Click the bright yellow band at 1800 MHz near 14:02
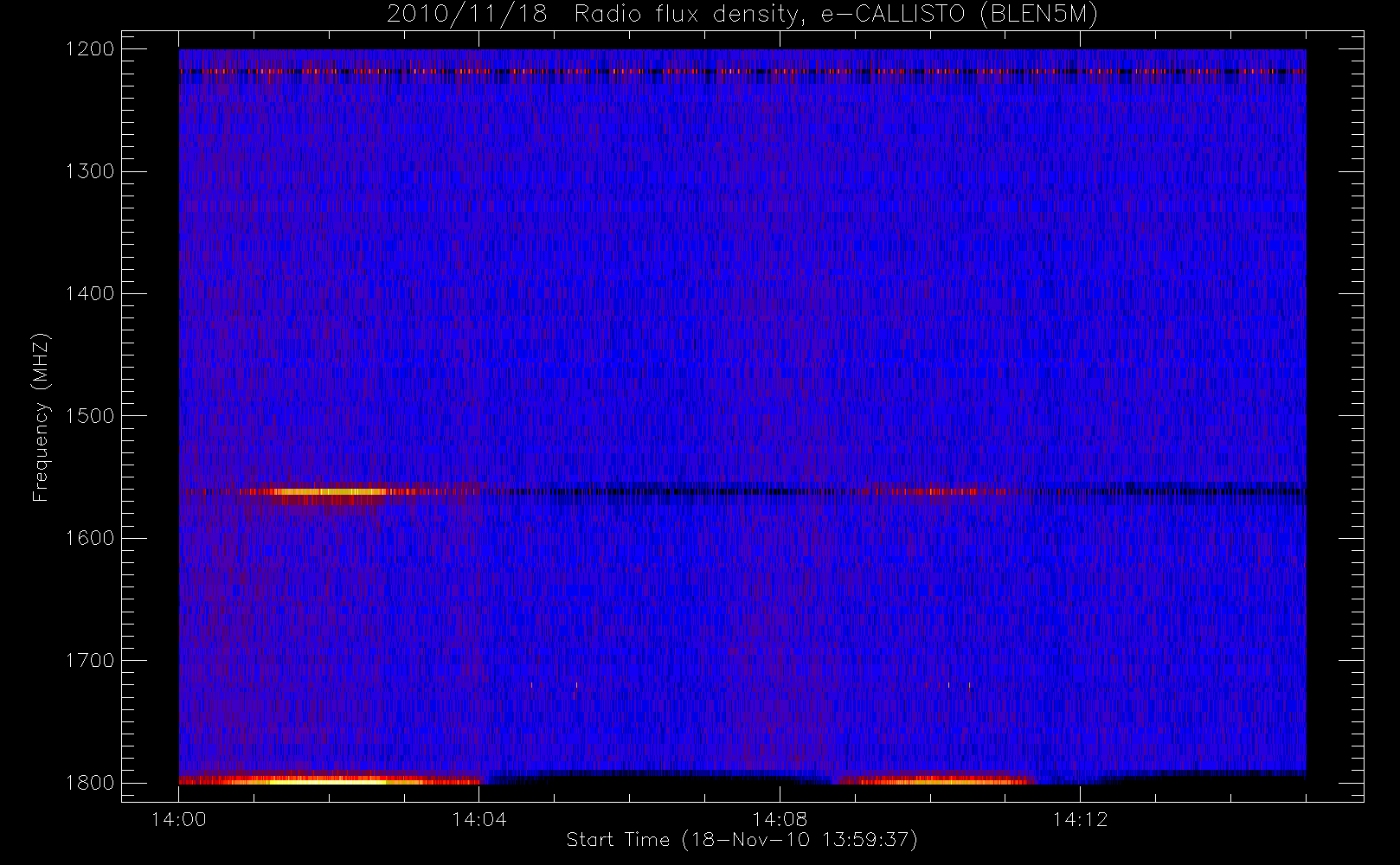Image resolution: width=1400 pixels, height=865 pixels. pos(329,780)
